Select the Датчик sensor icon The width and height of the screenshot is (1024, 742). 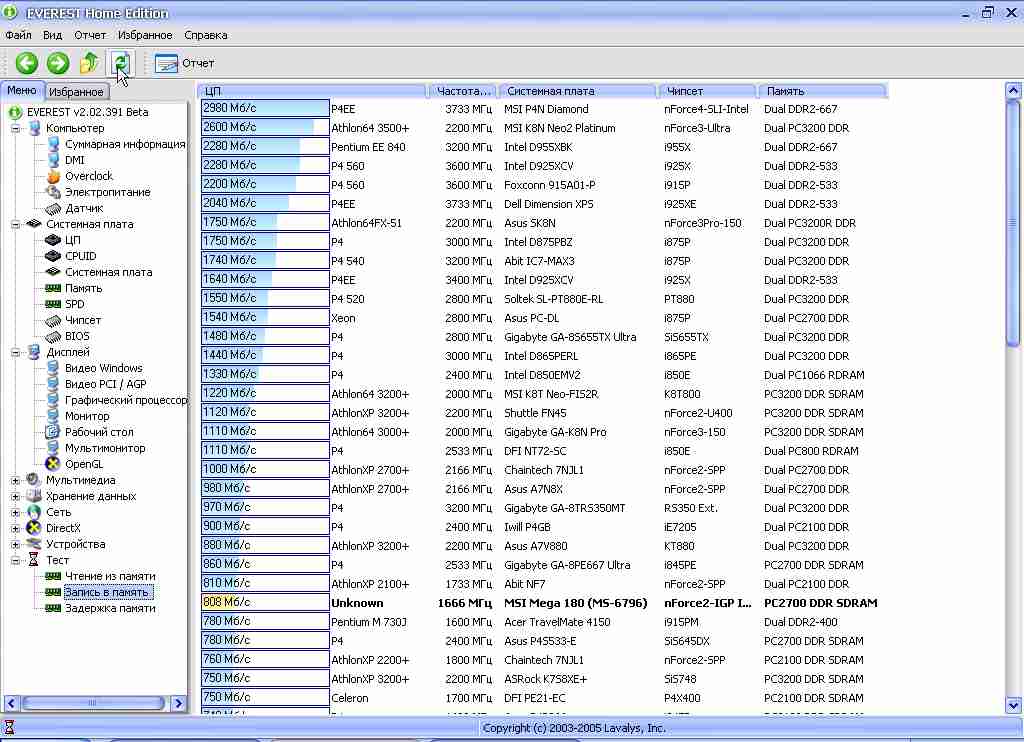point(54,208)
